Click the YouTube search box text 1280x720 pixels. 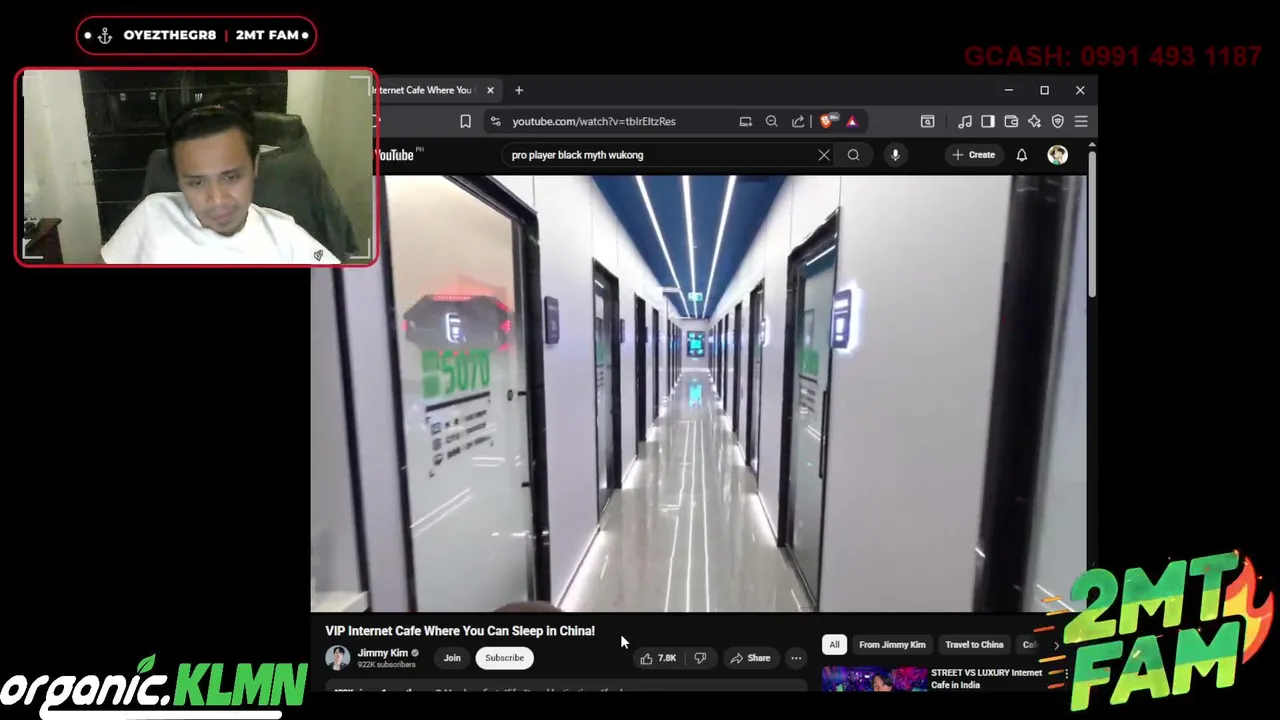point(577,155)
